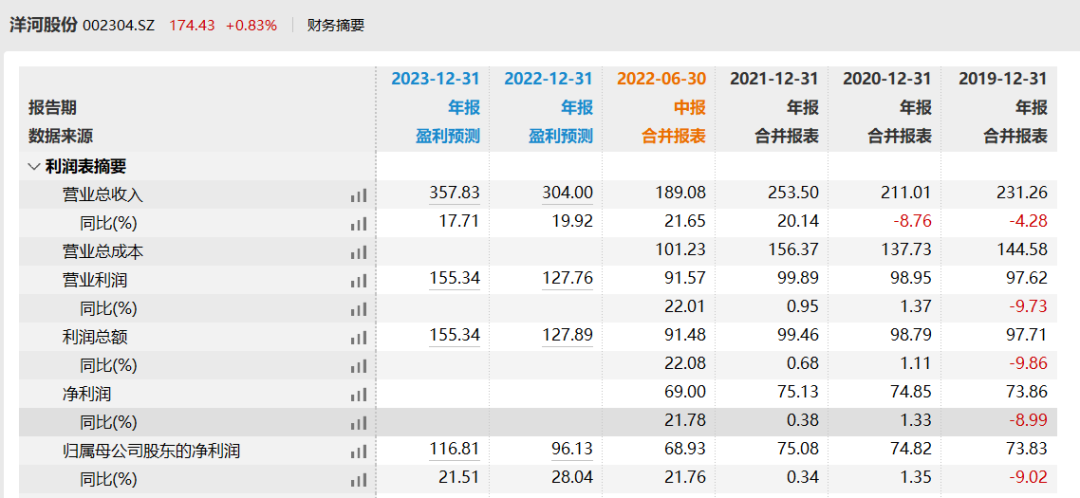
Task: Click the 2019-12-31 column header
Action: click(x=1003, y=79)
